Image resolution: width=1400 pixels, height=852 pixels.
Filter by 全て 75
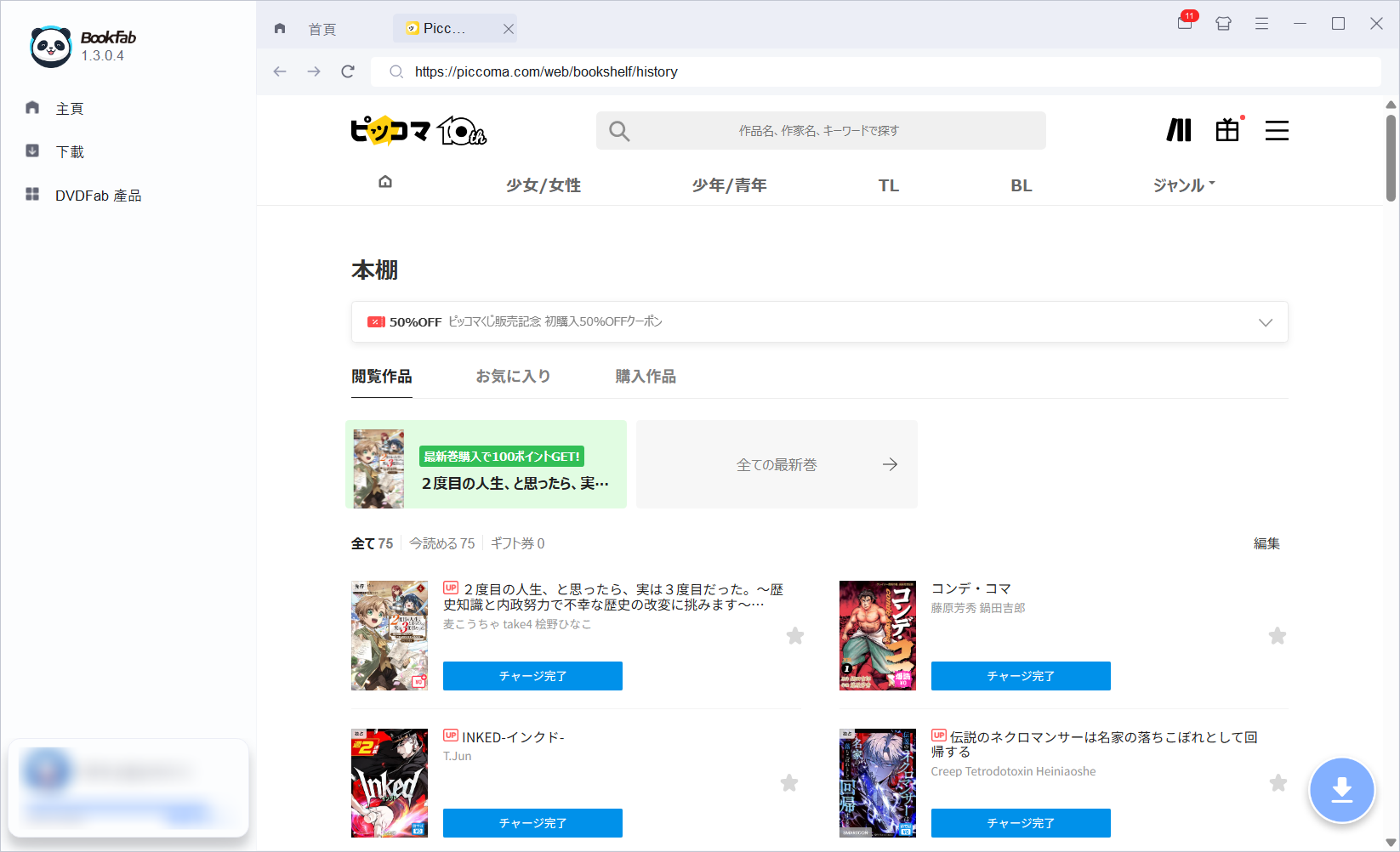click(x=373, y=543)
